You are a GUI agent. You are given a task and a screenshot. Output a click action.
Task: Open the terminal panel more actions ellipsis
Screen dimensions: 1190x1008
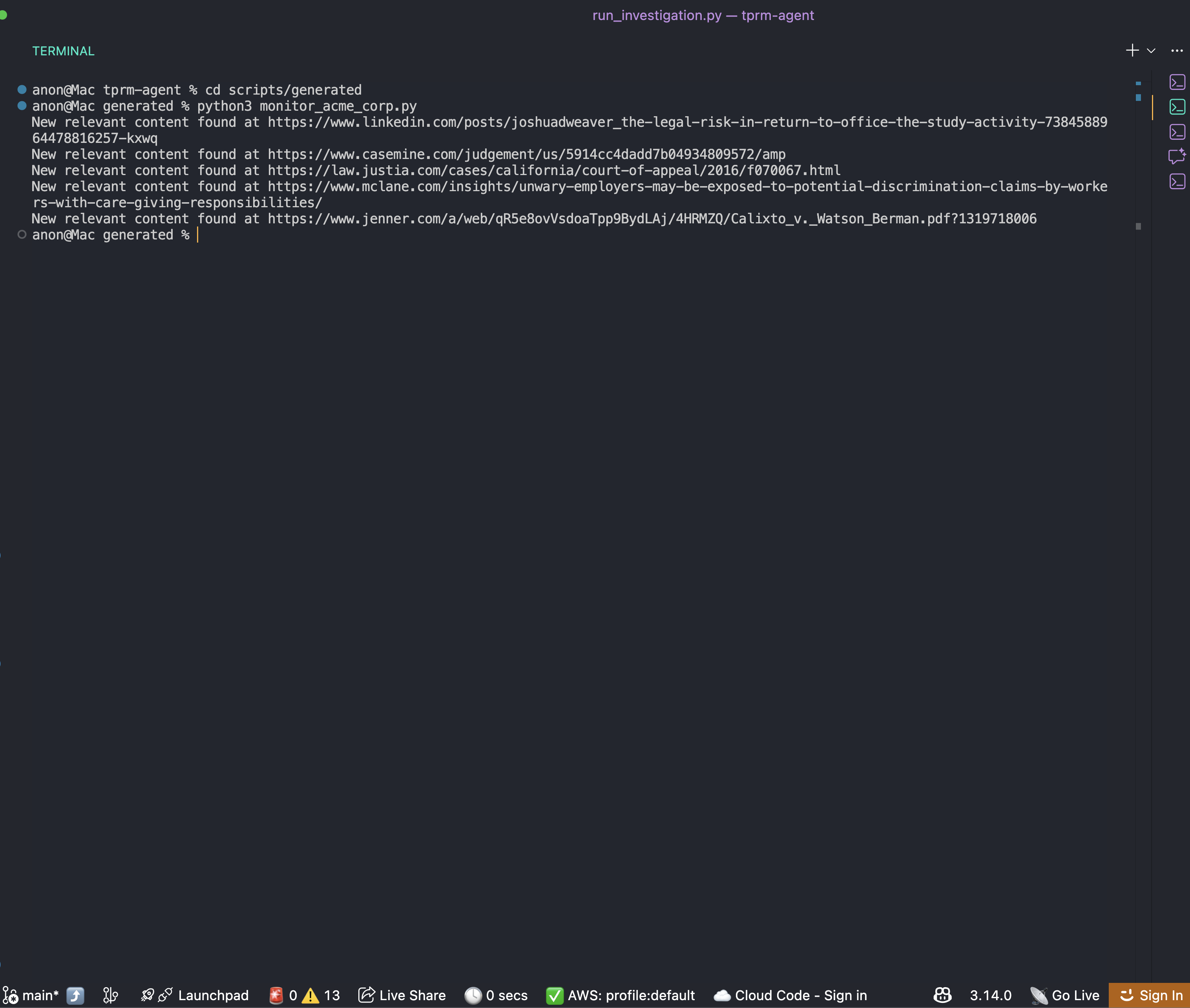pyautogui.click(x=1176, y=50)
